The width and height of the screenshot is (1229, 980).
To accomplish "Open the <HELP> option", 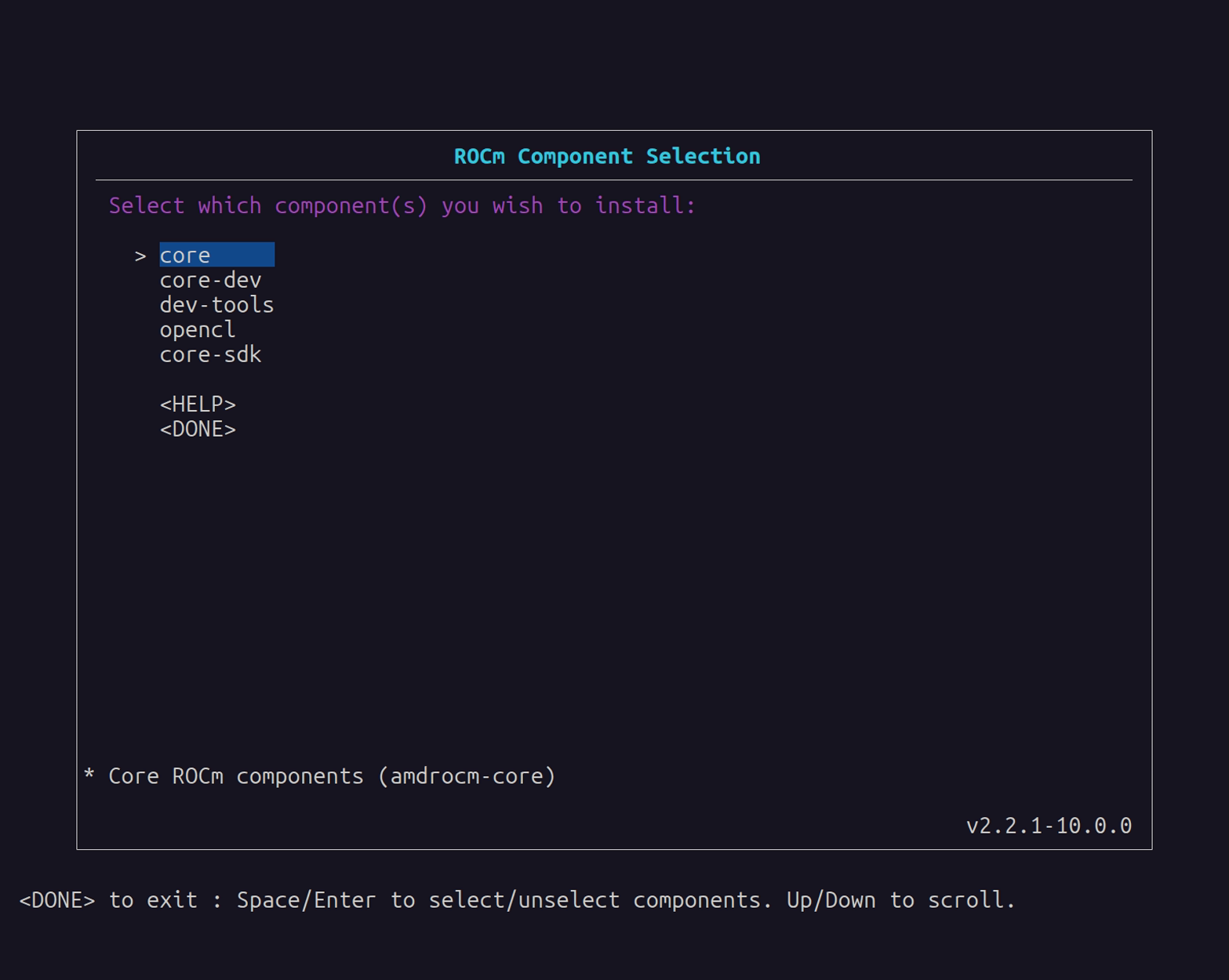I will tap(198, 405).
